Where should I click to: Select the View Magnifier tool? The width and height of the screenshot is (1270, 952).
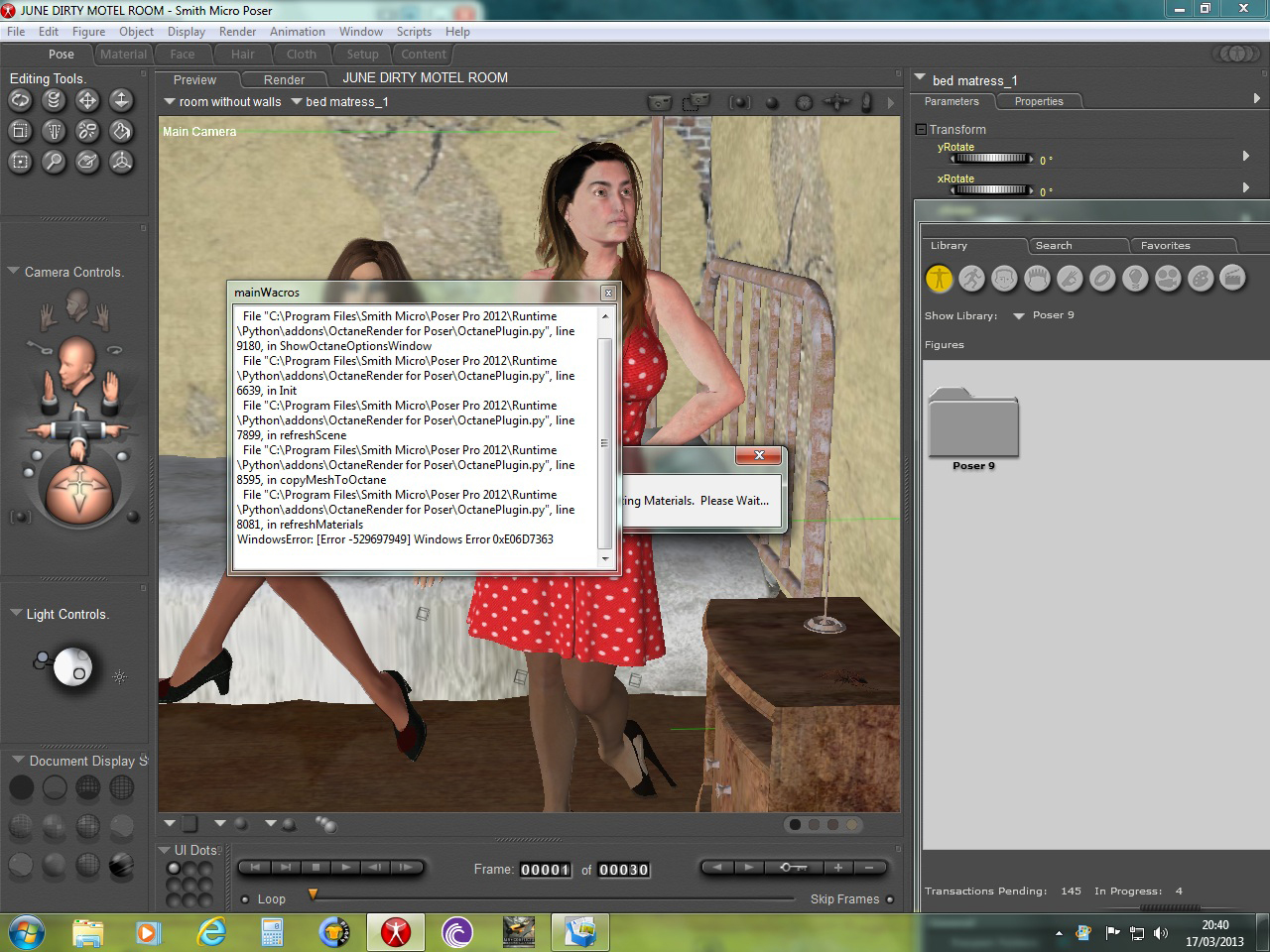point(54,162)
